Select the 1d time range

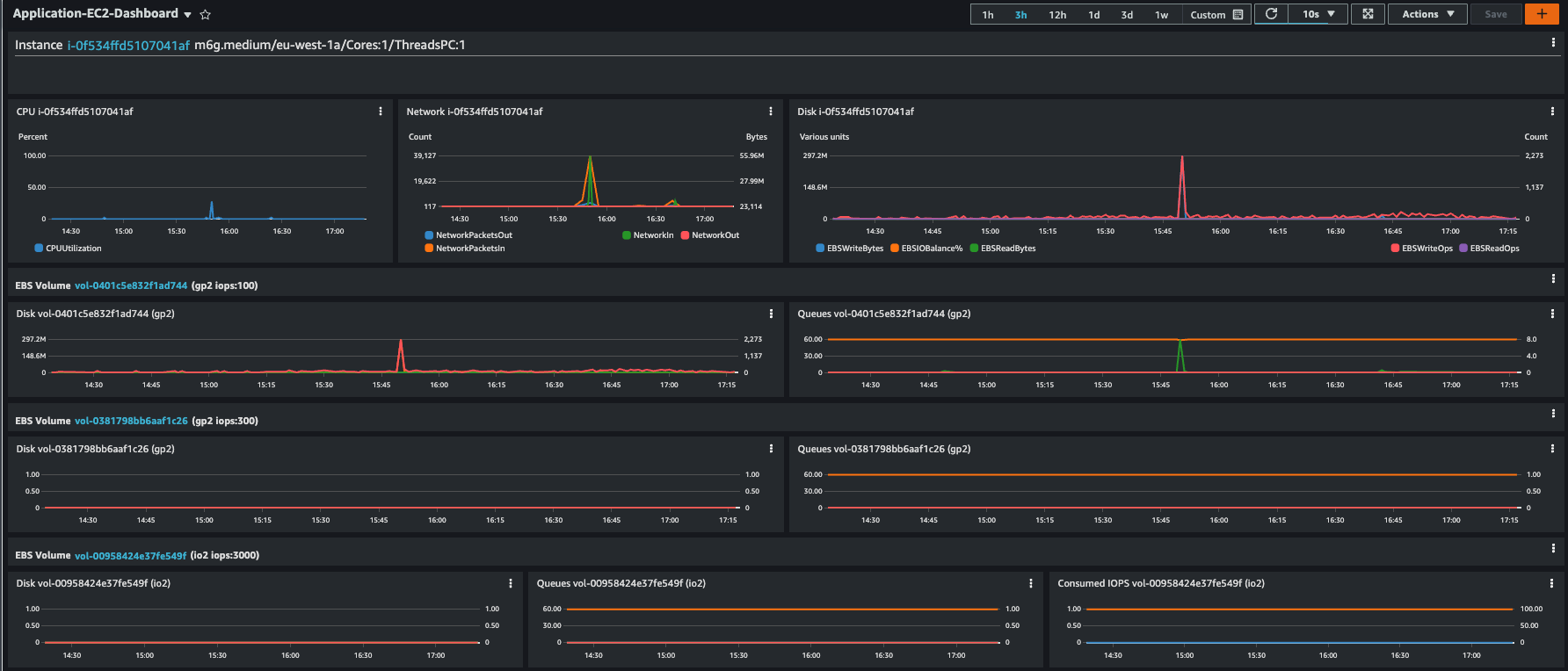coord(1094,15)
